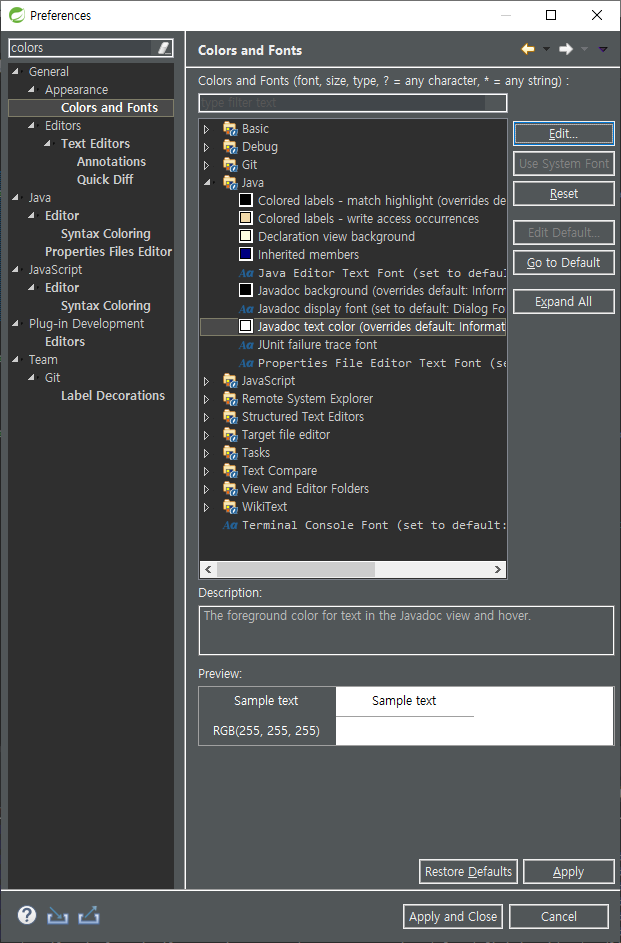Open Annotations preference page
The height and width of the screenshot is (943, 621).
(x=111, y=161)
